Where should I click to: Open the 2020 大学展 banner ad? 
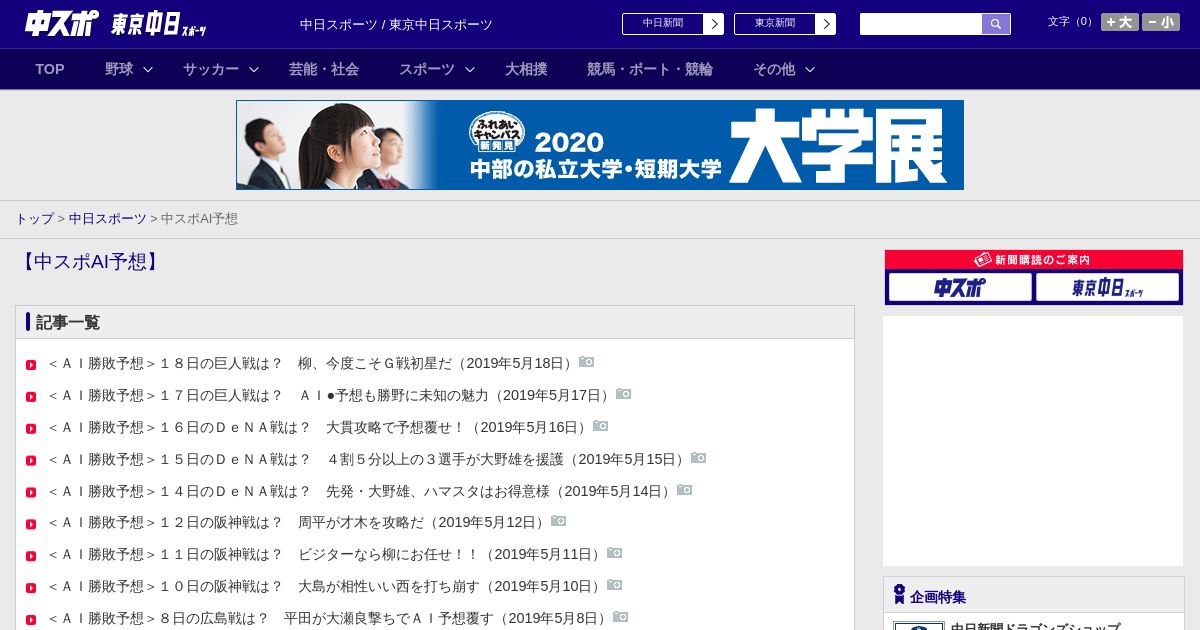pyautogui.click(x=600, y=145)
